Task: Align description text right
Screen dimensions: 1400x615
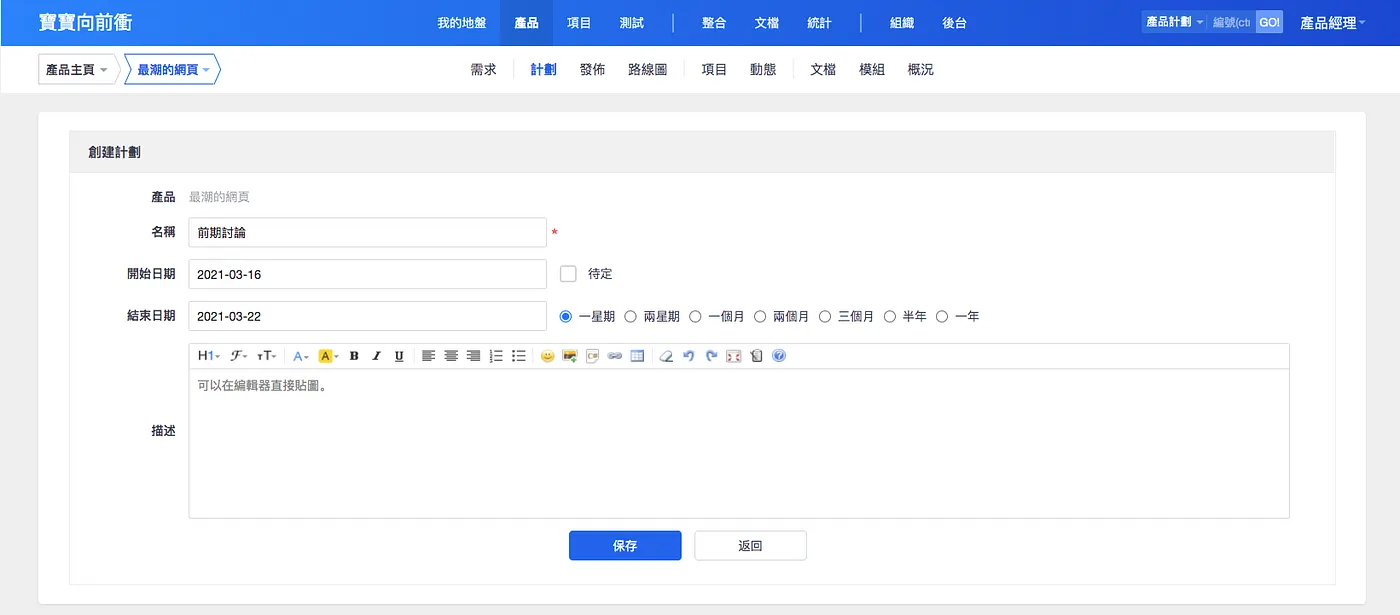Action: click(x=473, y=356)
